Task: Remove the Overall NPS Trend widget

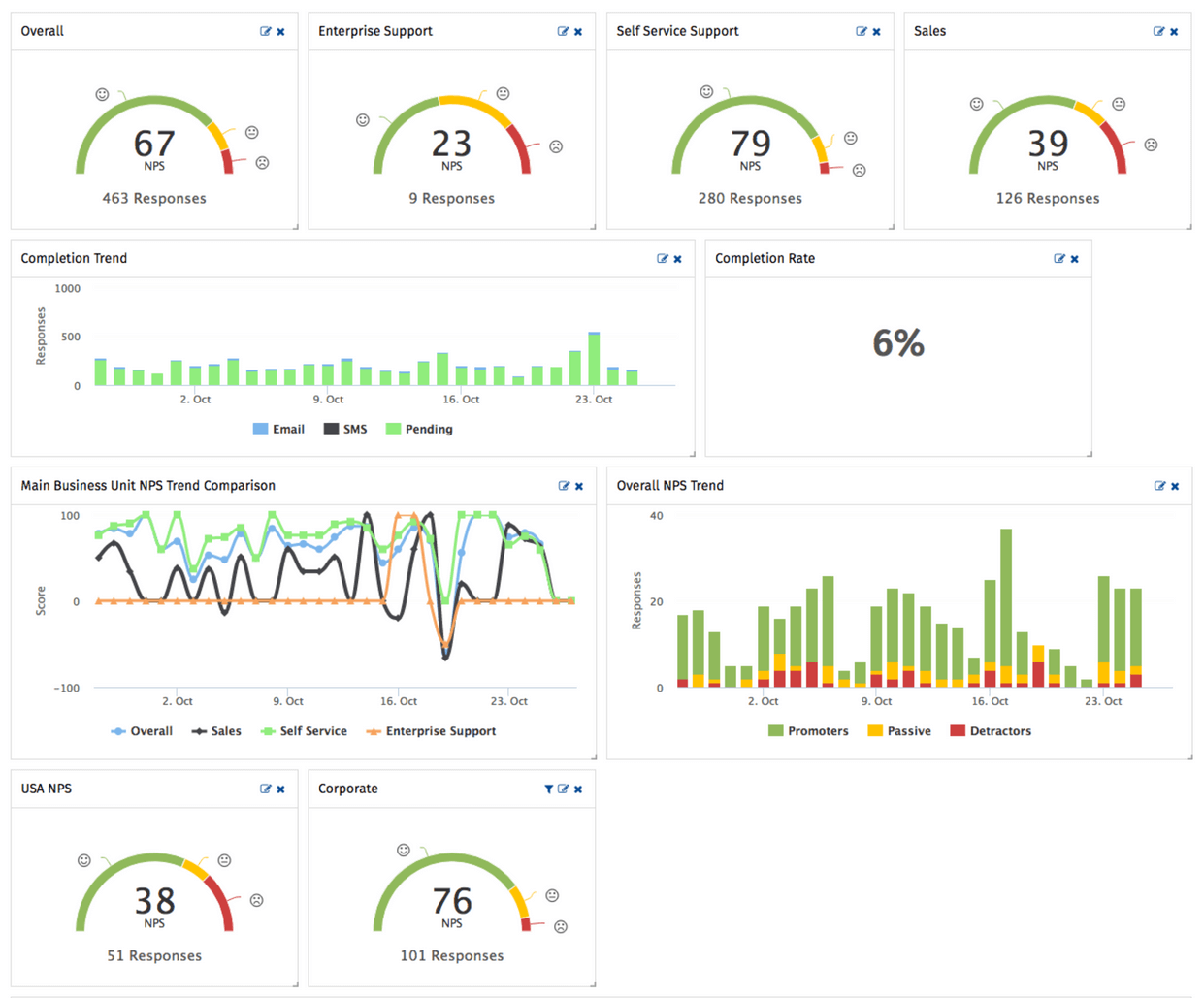Action: [1175, 486]
